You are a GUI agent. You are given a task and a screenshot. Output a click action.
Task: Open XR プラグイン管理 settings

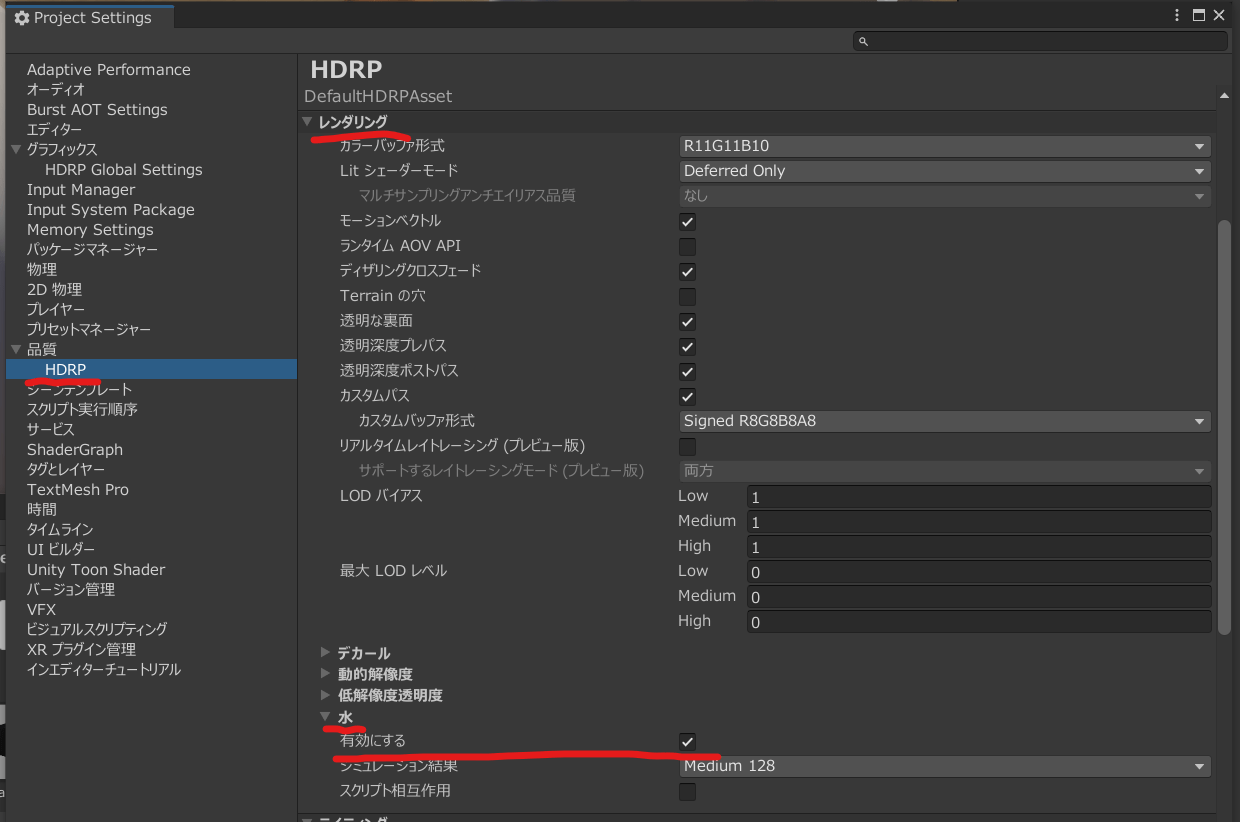81,650
